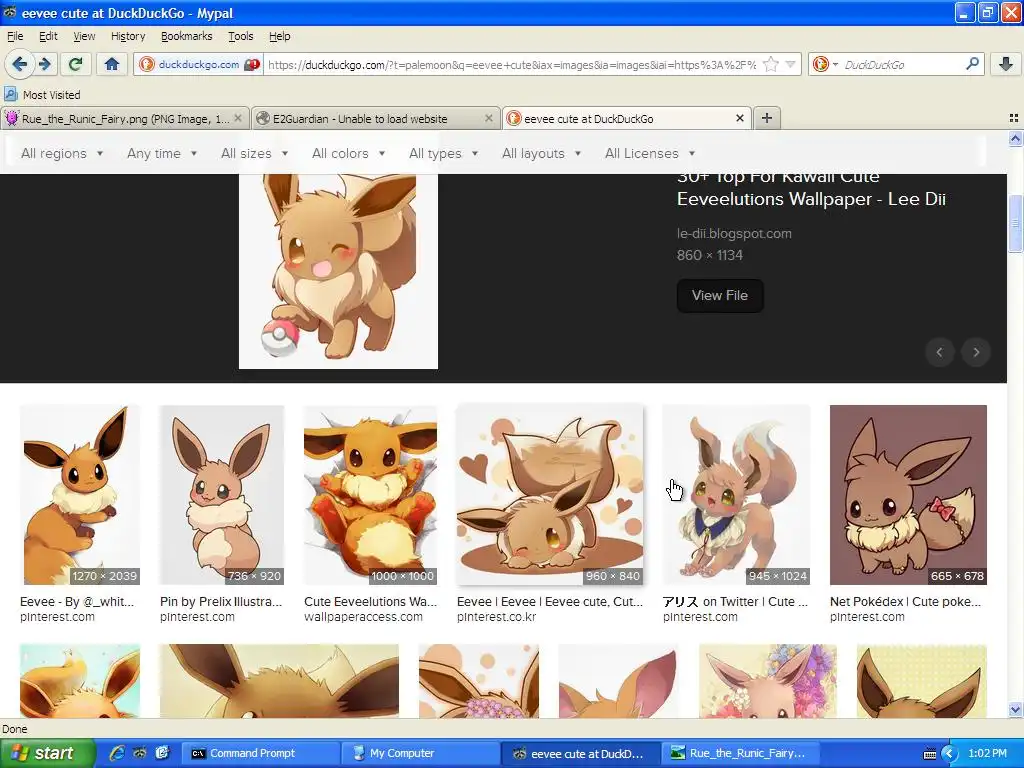The width and height of the screenshot is (1024, 768).
Task: Open 'Cute Eeveelutions Wa...' result title
Action: pyautogui.click(x=370, y=601)
